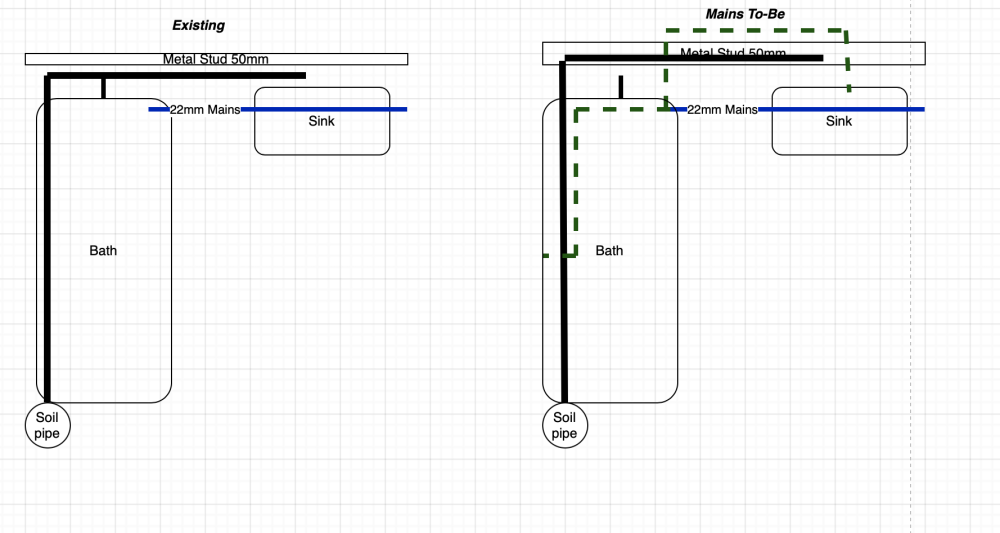This screenshot has height=533, width=1000.
Task: Select the vertical black waste pipe in Existing diagram
Action: (x=47, y=240)
